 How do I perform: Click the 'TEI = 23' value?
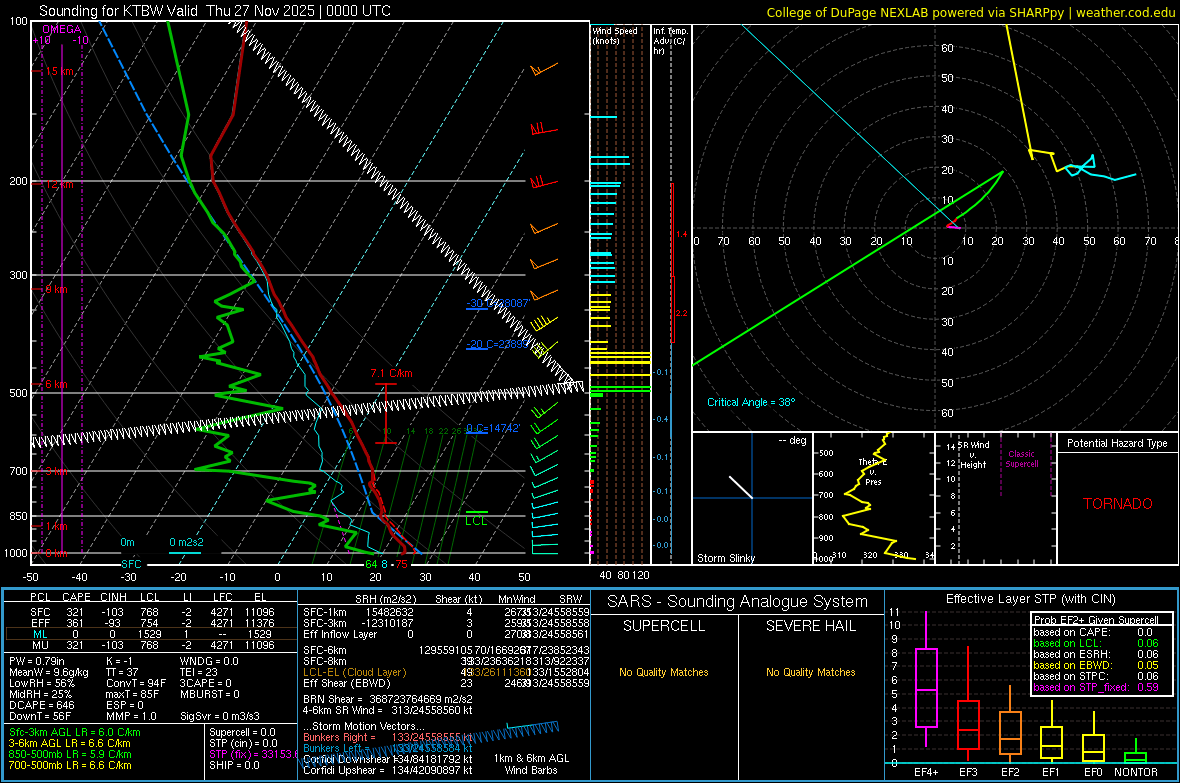pos(199,672)
